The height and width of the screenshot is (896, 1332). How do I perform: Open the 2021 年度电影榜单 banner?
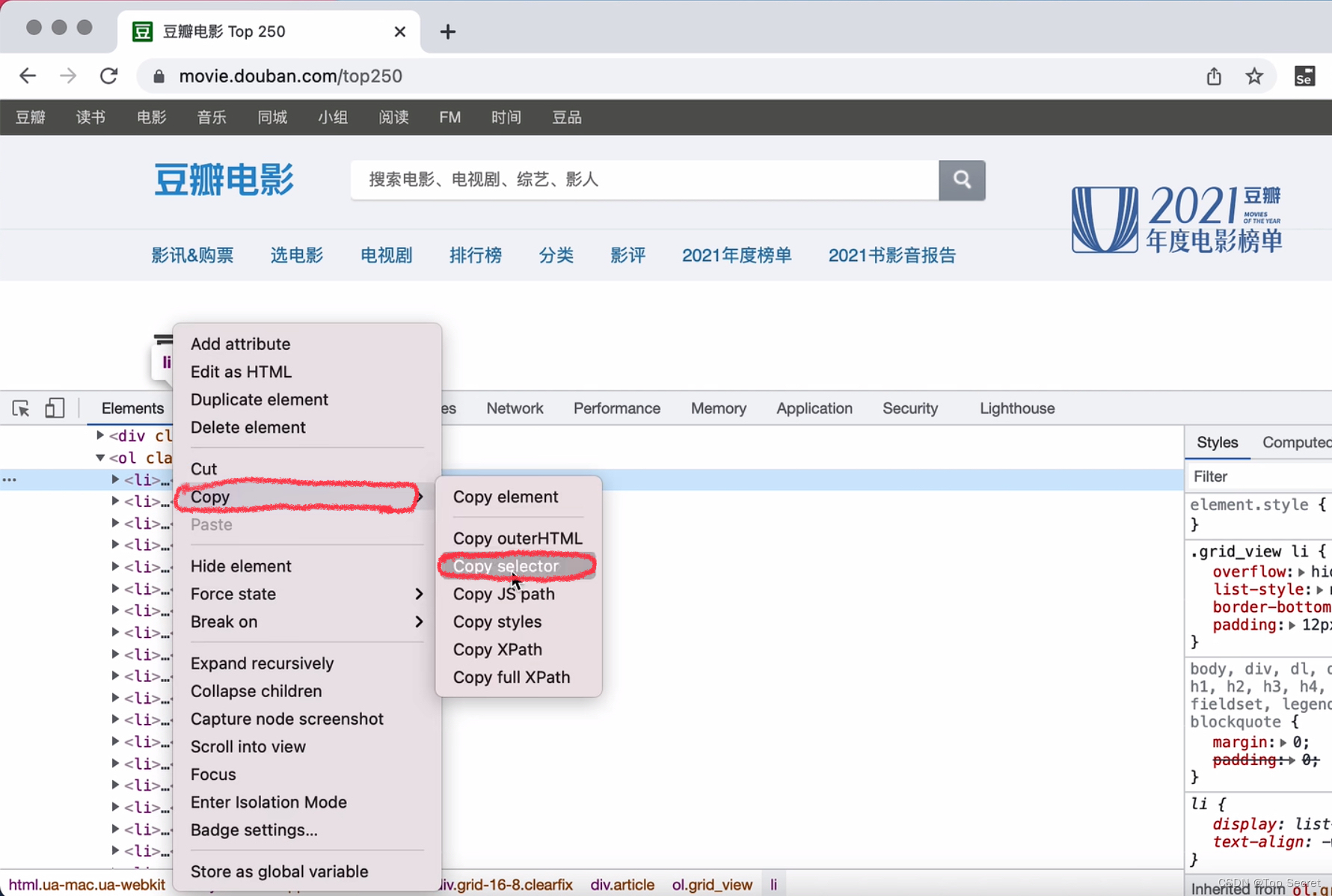click(x=1176, y=219)
